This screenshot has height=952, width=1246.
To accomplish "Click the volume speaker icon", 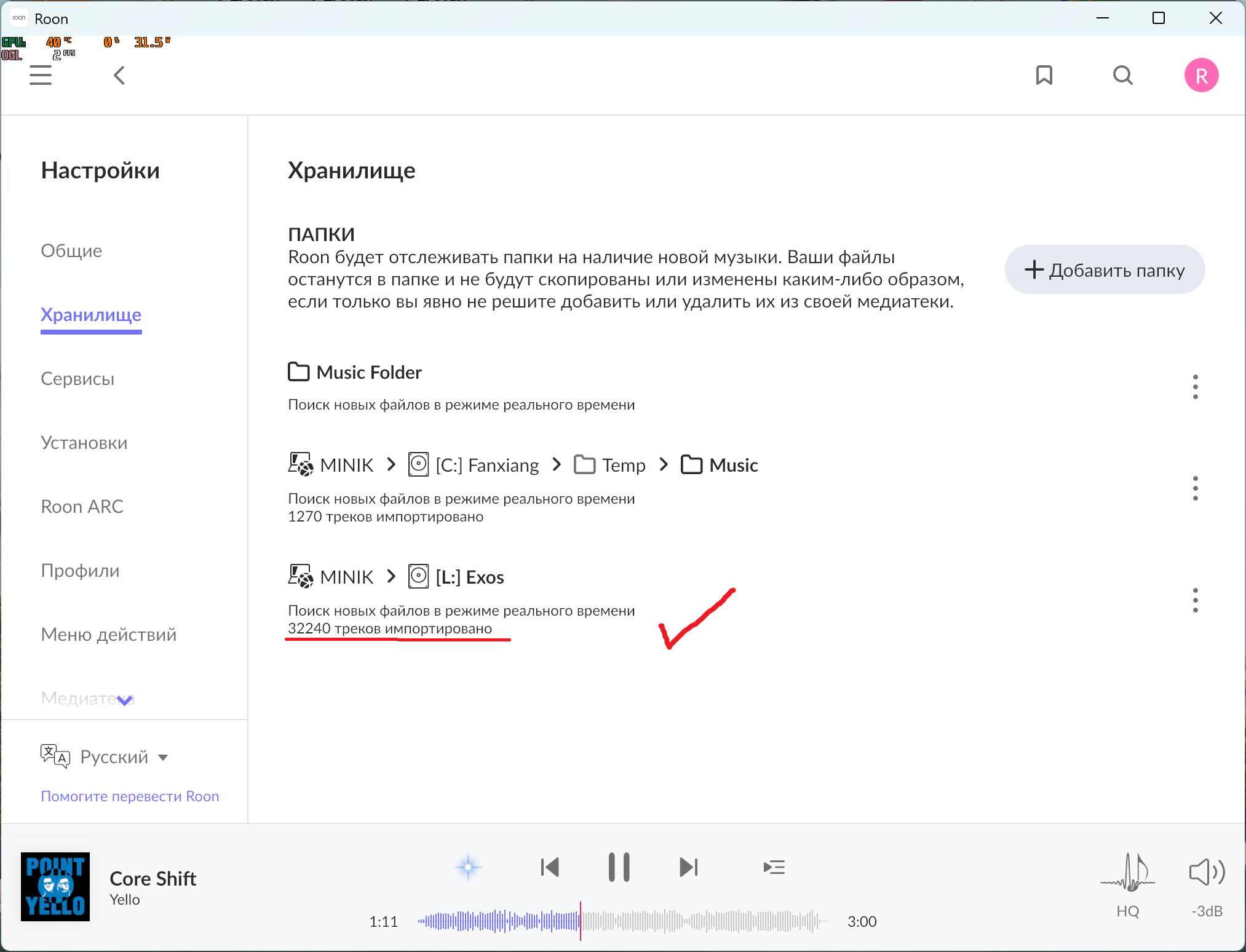I will point(1206,872).
